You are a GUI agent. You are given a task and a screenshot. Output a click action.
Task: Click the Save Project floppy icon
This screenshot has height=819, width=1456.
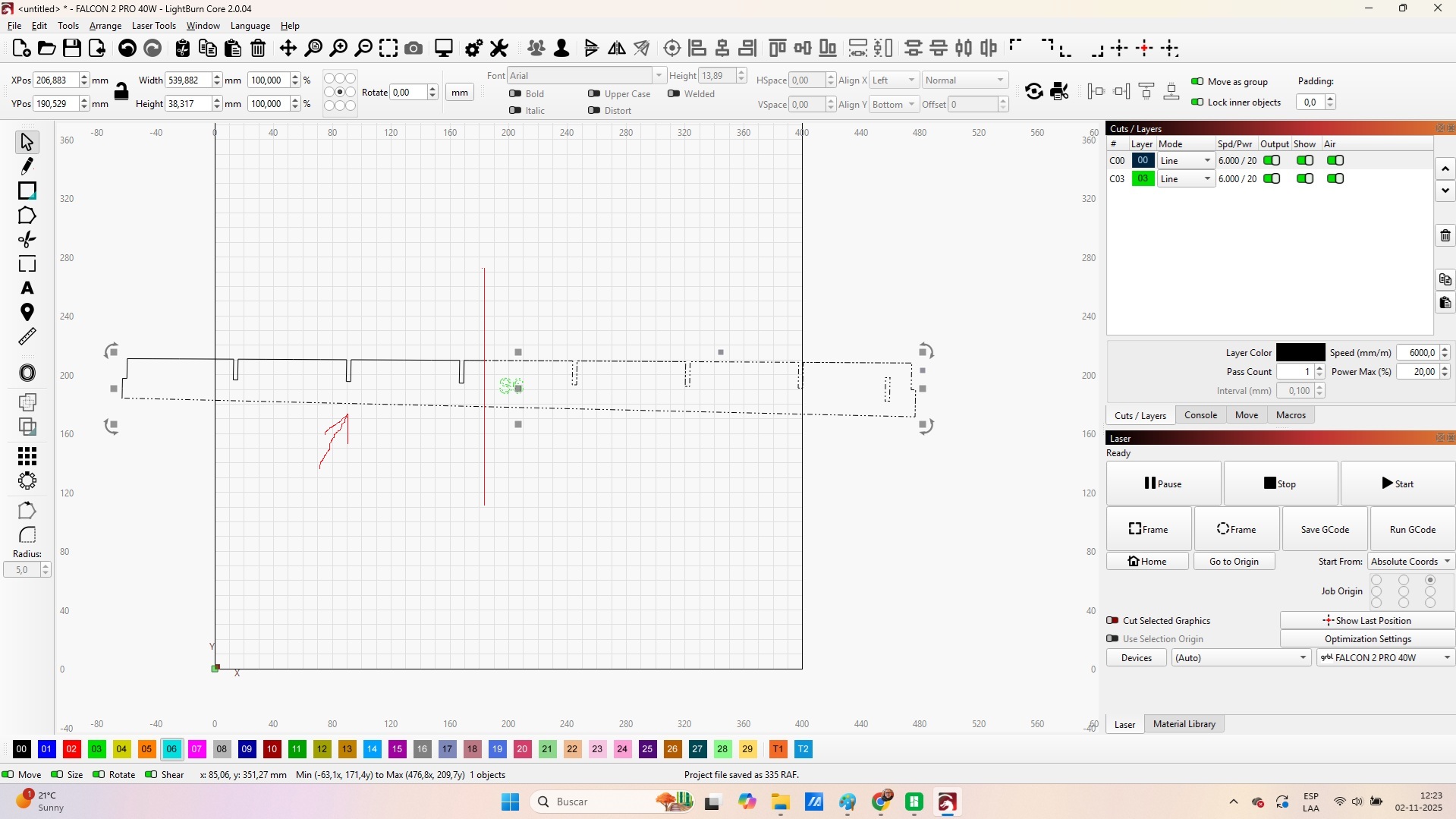72,49
